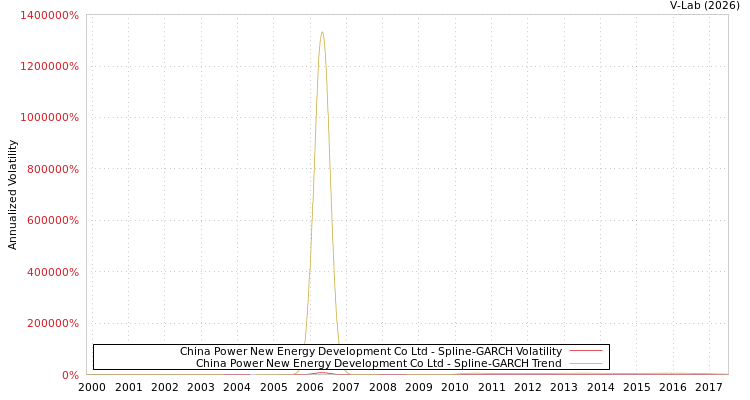Click the 1000000% y-axis label
Screen dimensions: 750x400
coord(49,118)
